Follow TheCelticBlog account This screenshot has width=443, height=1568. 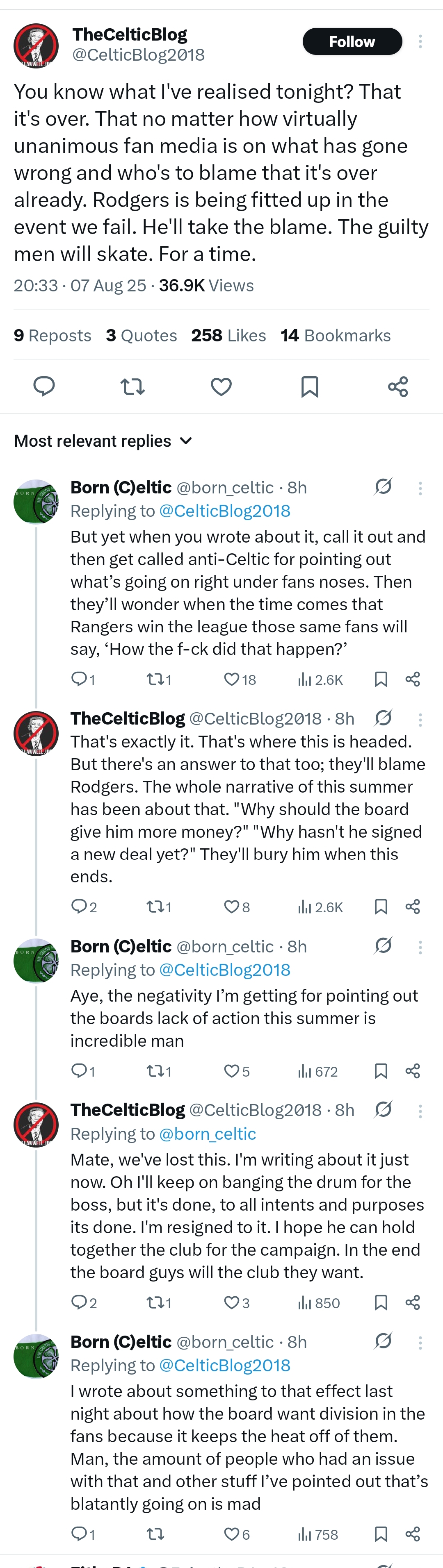[352, 41]
